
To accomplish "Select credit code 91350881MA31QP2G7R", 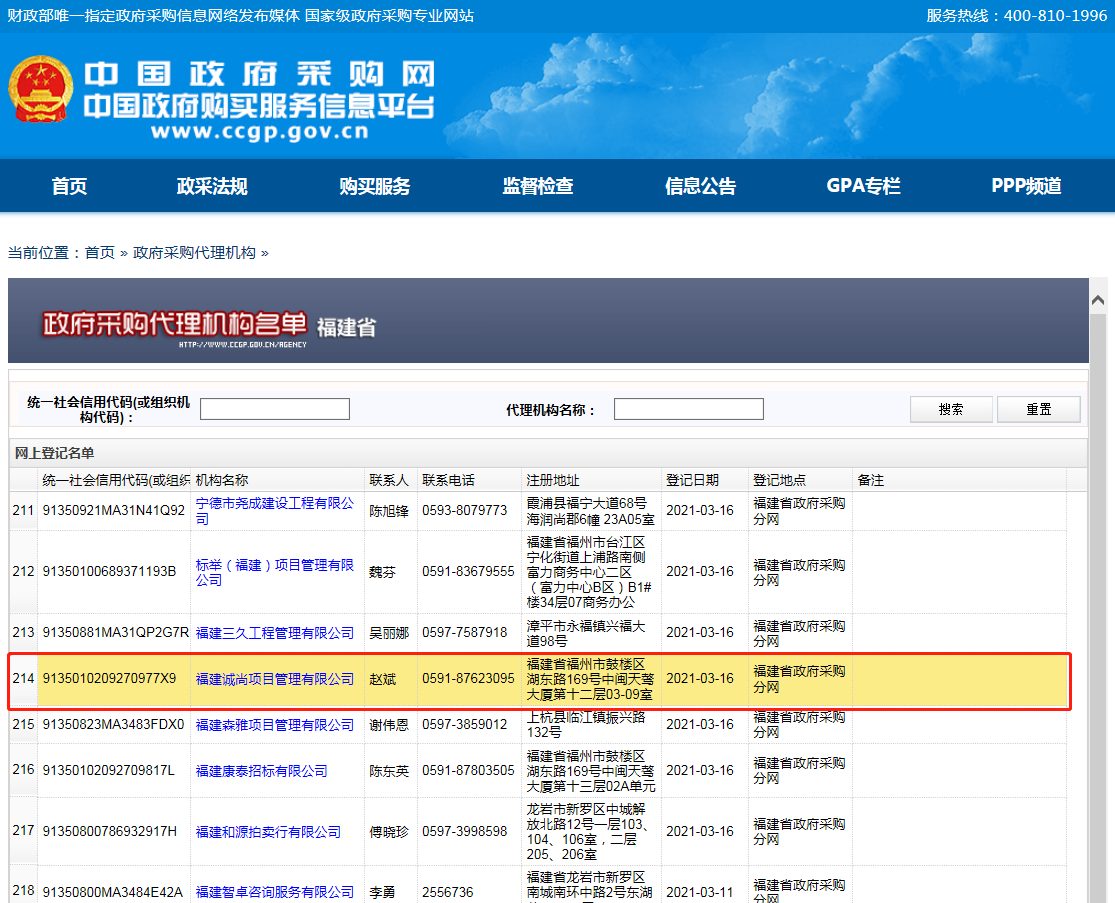I will point(116,632).
